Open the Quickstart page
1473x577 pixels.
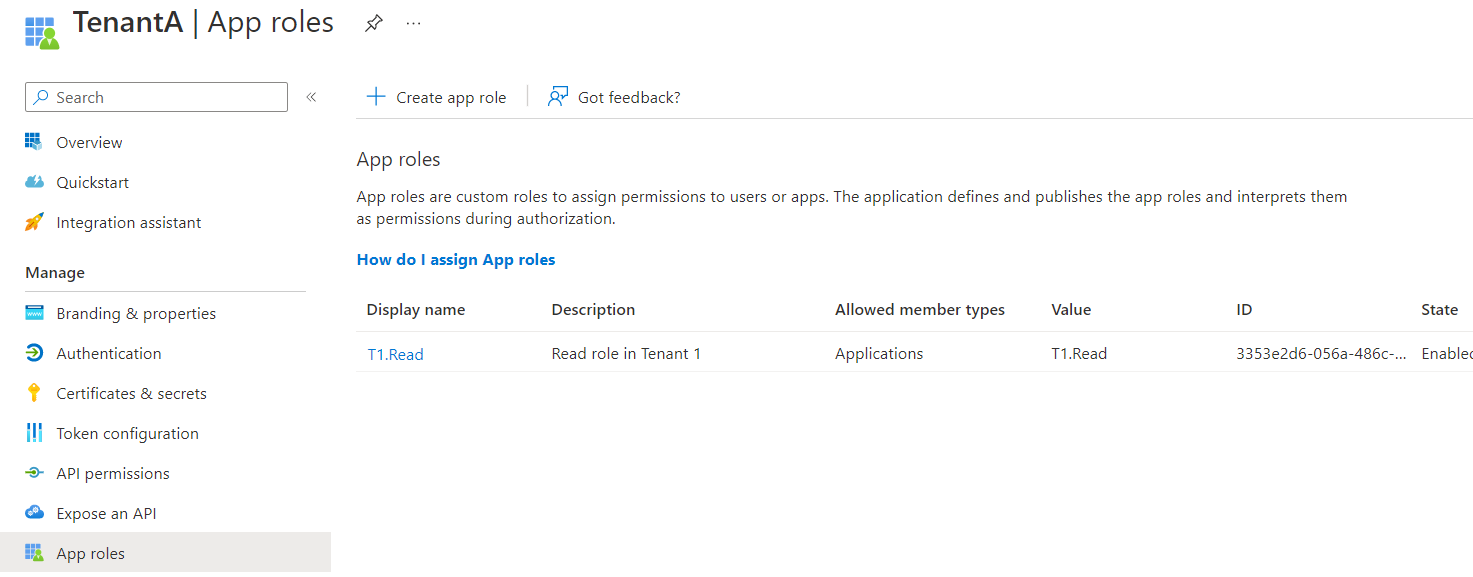click(92, 182)
